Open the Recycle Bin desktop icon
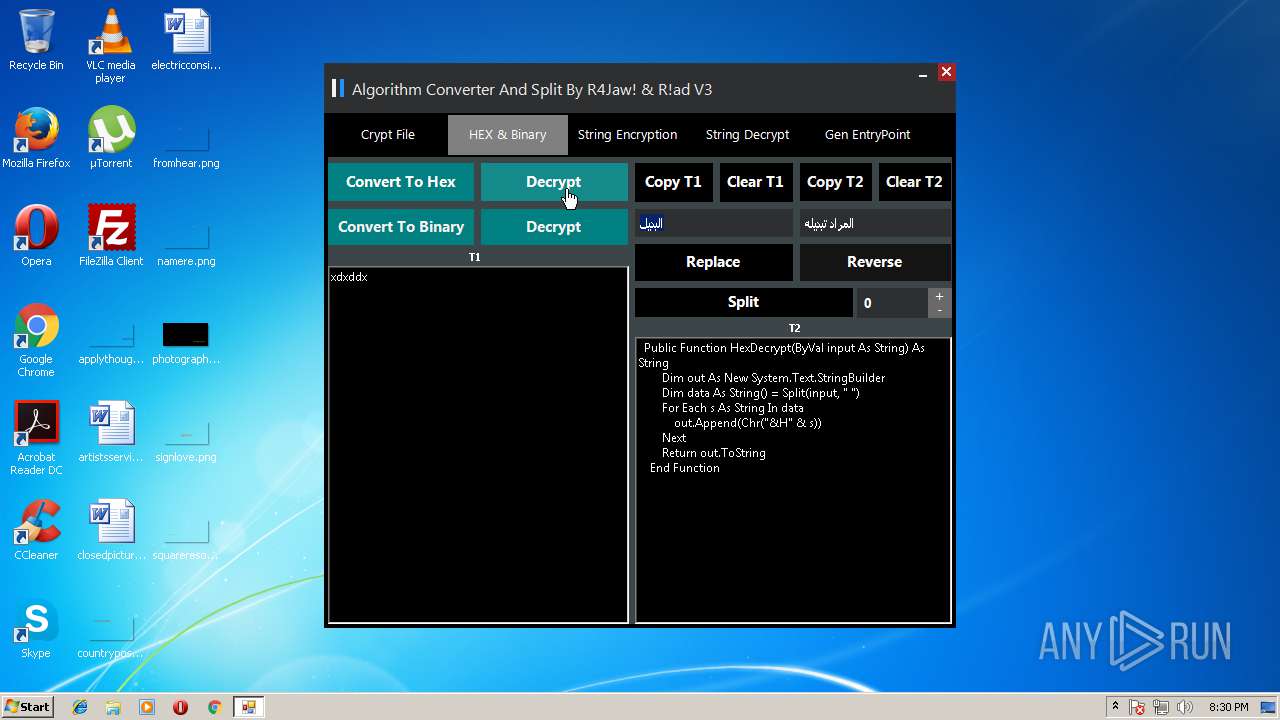This screenshot has width=1280, height=720. [36, 40]
